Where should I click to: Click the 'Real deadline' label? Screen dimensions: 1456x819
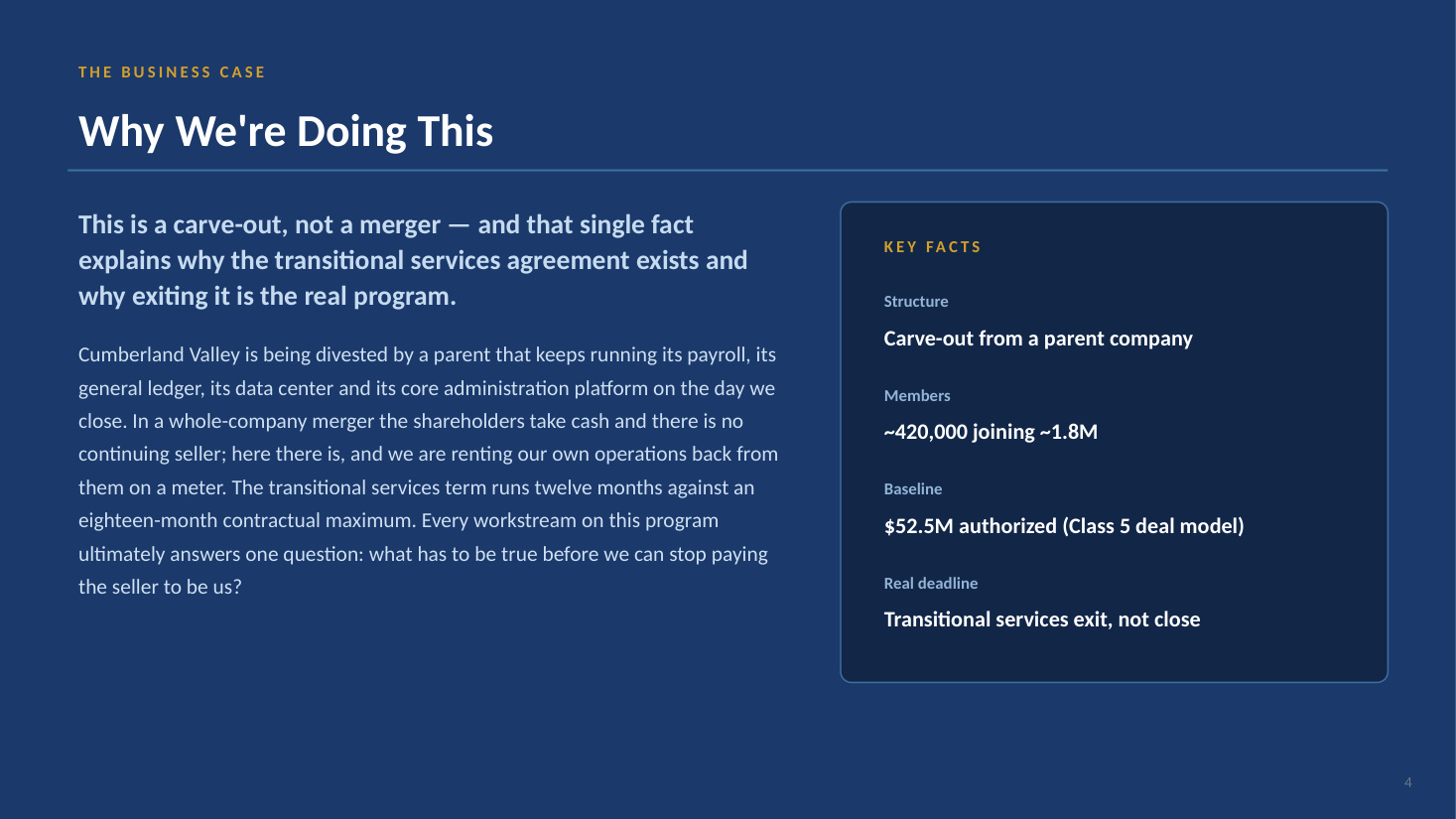click(x=931, y=584)
